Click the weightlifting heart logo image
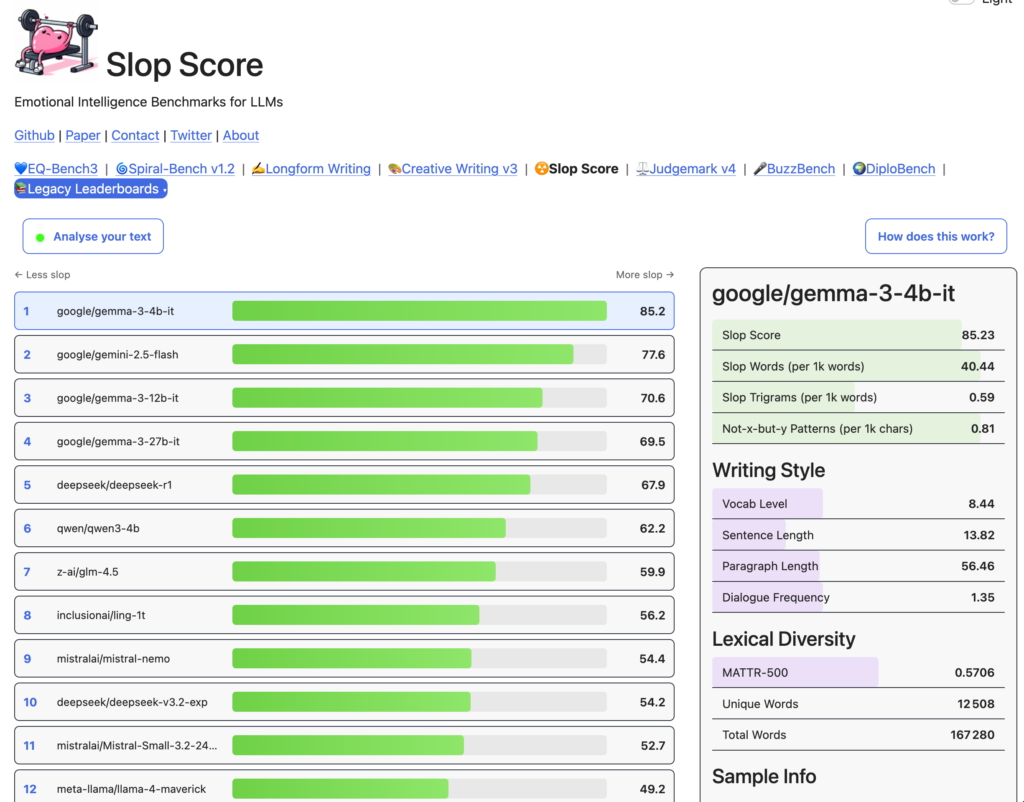This screenshot has width=1024, height=802. coord(56,43)
